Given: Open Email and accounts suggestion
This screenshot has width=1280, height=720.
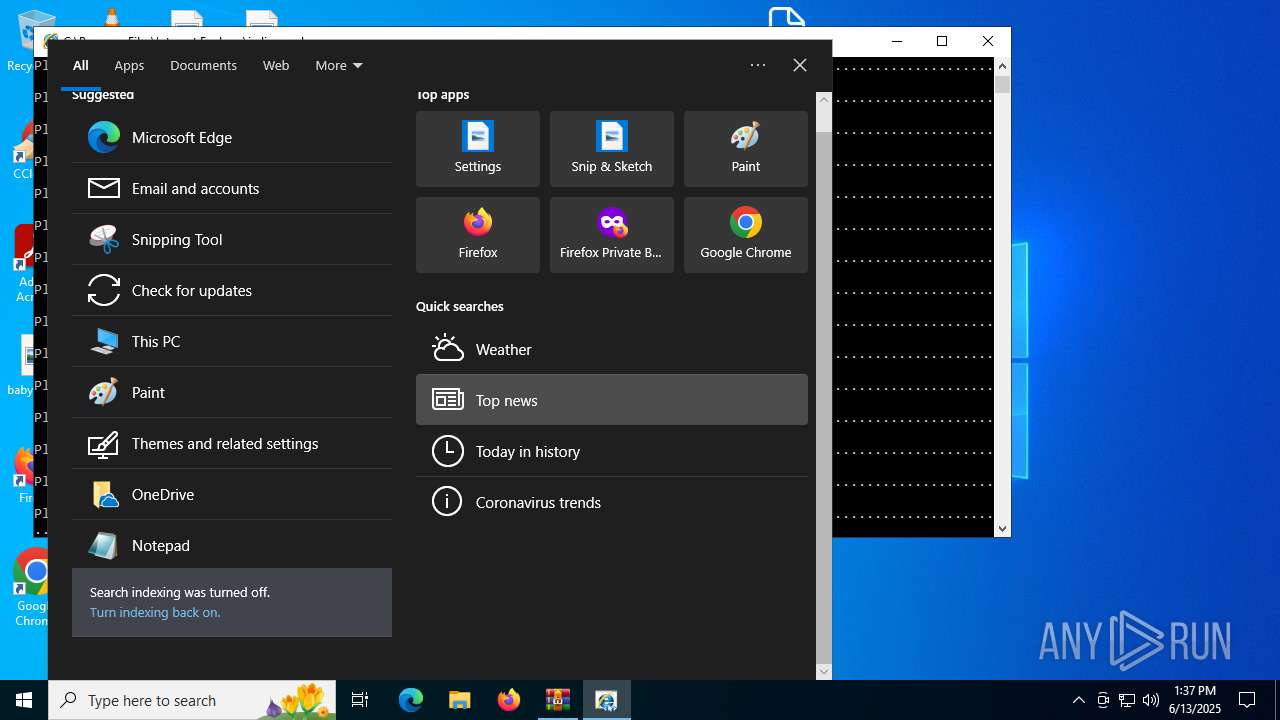Looking at the screenshot, I should click(x=232, y=188).
